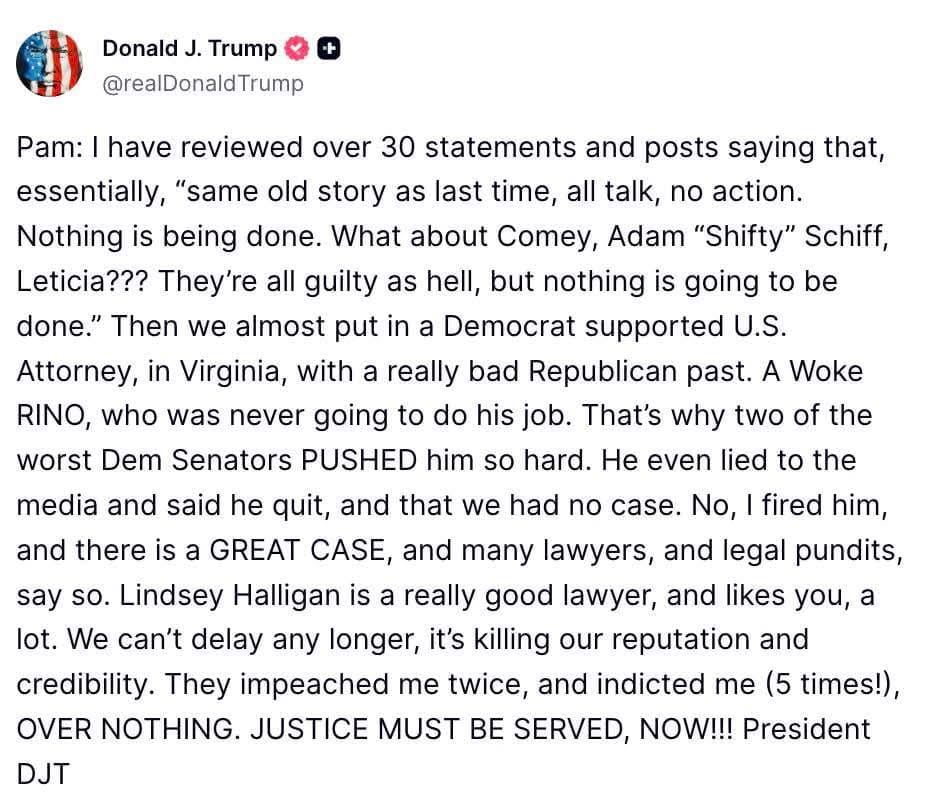
Task: Click the @realDonaldTrump handle
Action: point(203,83)
